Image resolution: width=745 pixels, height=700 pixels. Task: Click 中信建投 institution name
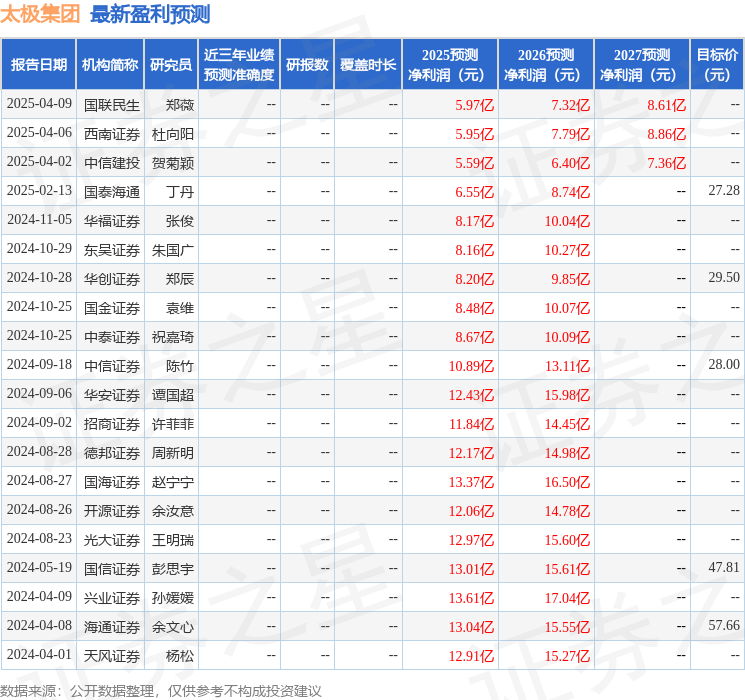pyautogui.click(x=112, y=162)
